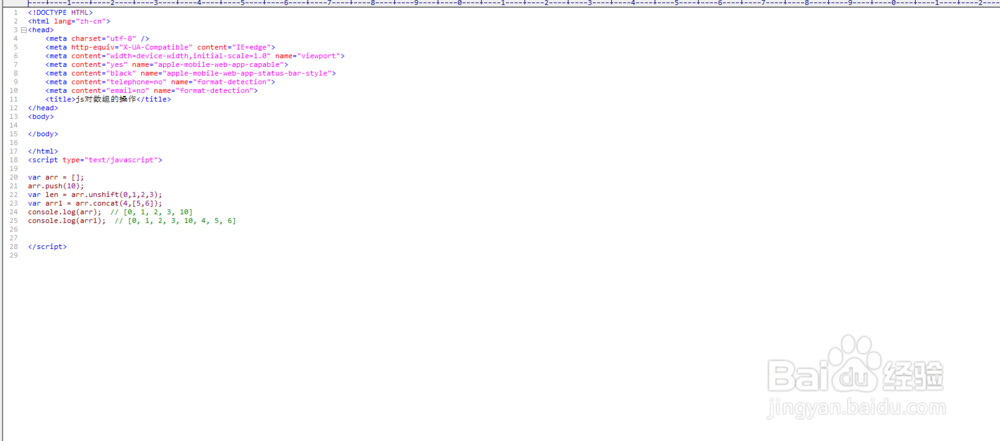Click the closing </body> tag
This screenshot has height=441, width=1000.
point(43,134)
